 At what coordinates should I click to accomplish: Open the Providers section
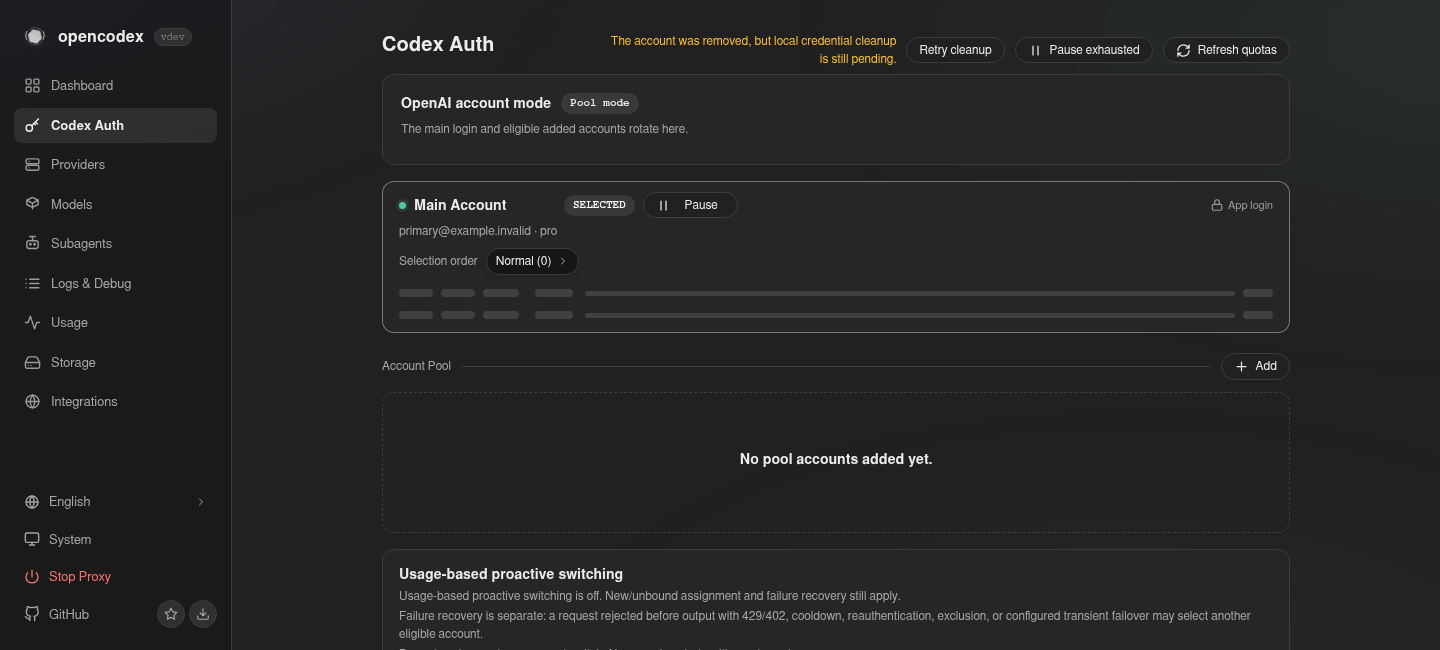[115, 164]
